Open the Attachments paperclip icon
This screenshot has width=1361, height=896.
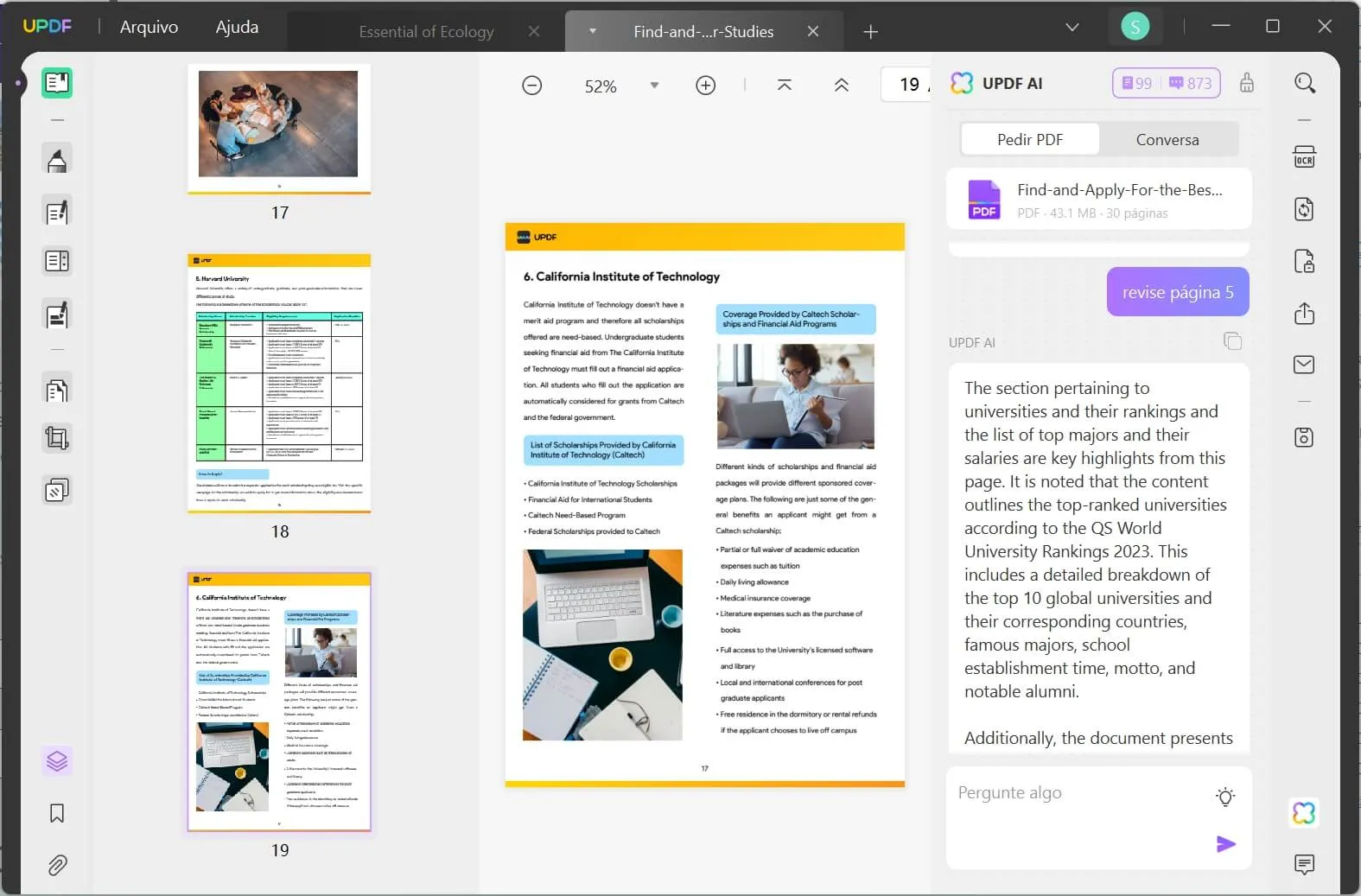[57, 865]
